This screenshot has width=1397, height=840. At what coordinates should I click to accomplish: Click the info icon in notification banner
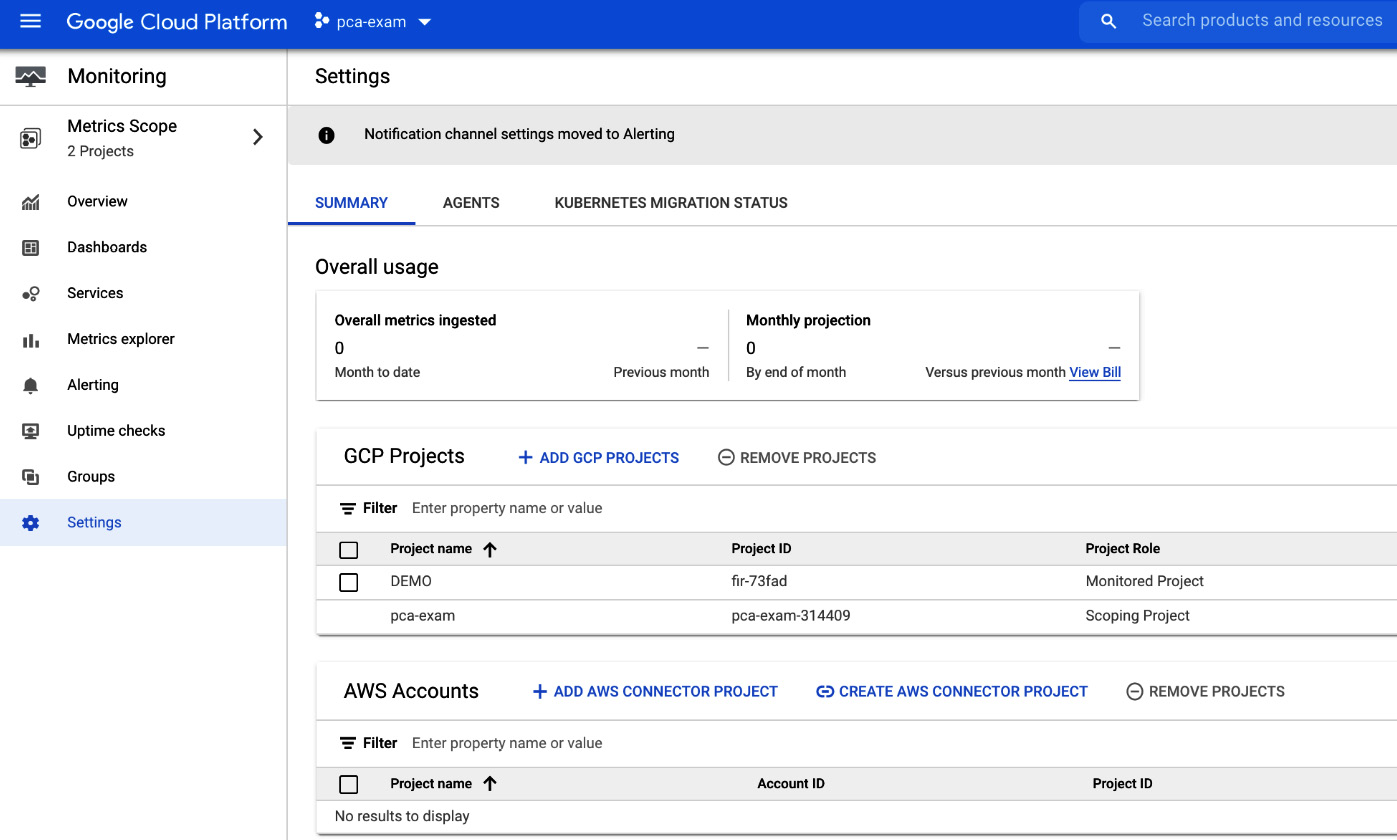click(326, 135)
